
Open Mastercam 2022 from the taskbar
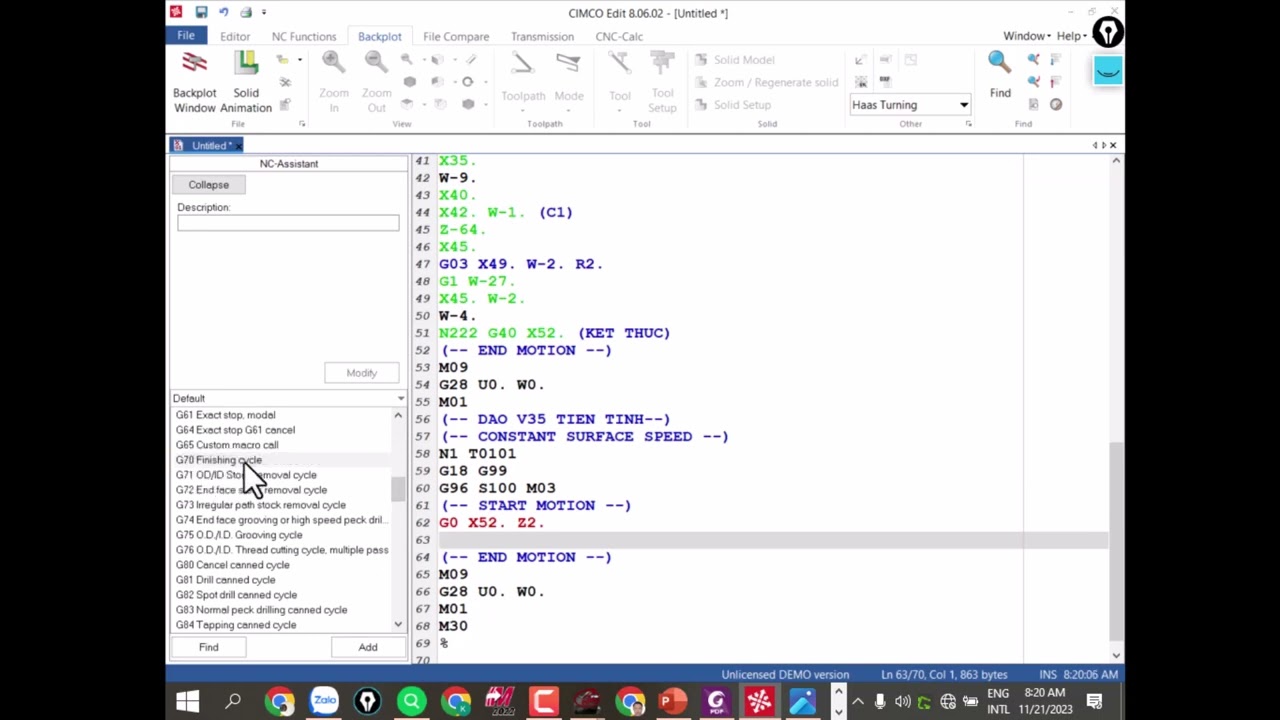point(499,701)
